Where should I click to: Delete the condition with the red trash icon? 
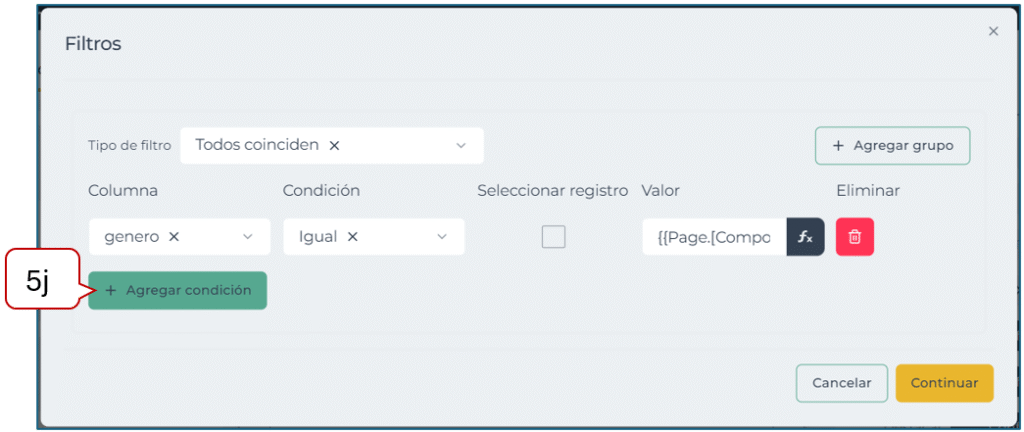pos(855,237)
